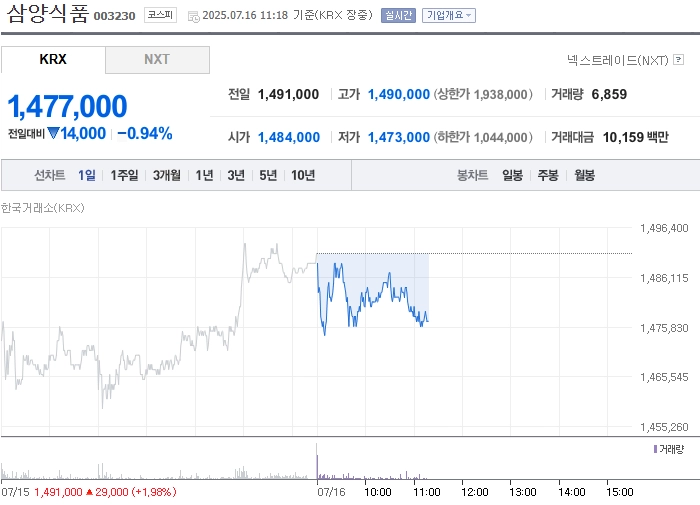This screenshot has height=505, width=700.
Task: Click the 시가 value 1,484,000
Action: tap(289, 137)
